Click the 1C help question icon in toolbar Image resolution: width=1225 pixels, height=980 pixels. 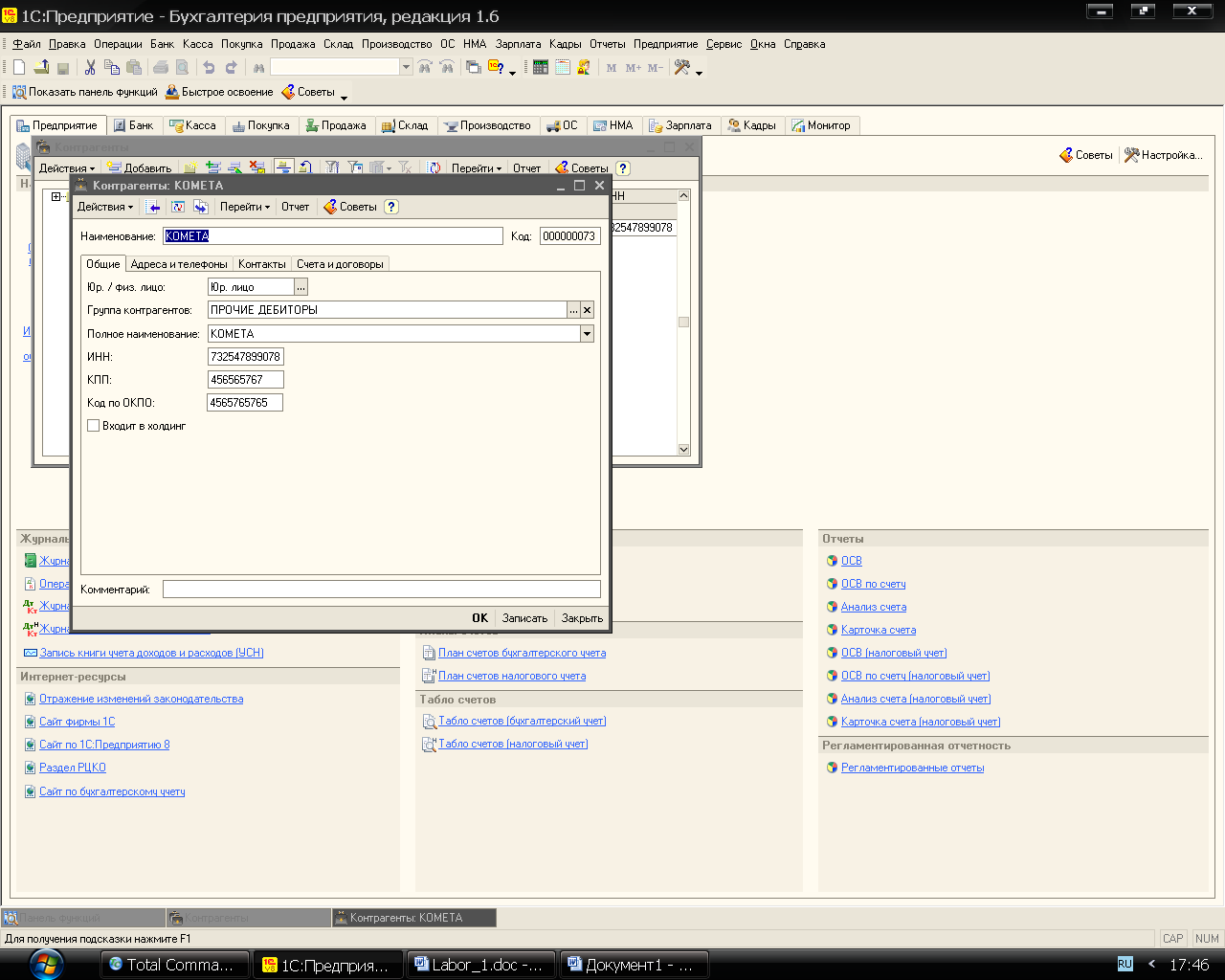pos(496,67)
